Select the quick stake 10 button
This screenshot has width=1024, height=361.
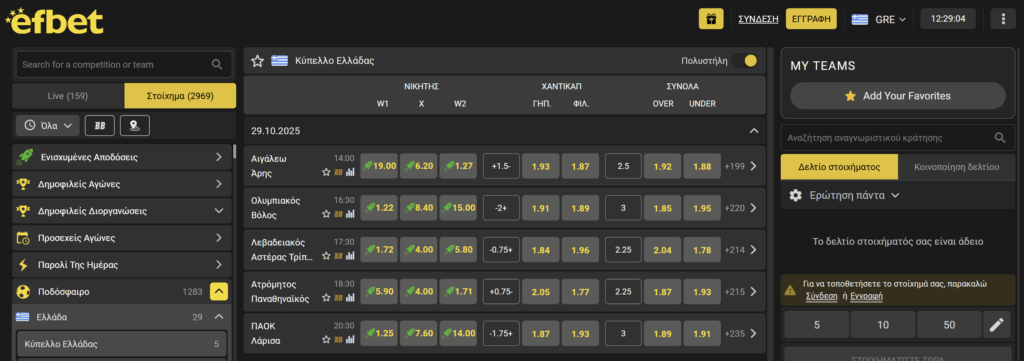point(883,324)
